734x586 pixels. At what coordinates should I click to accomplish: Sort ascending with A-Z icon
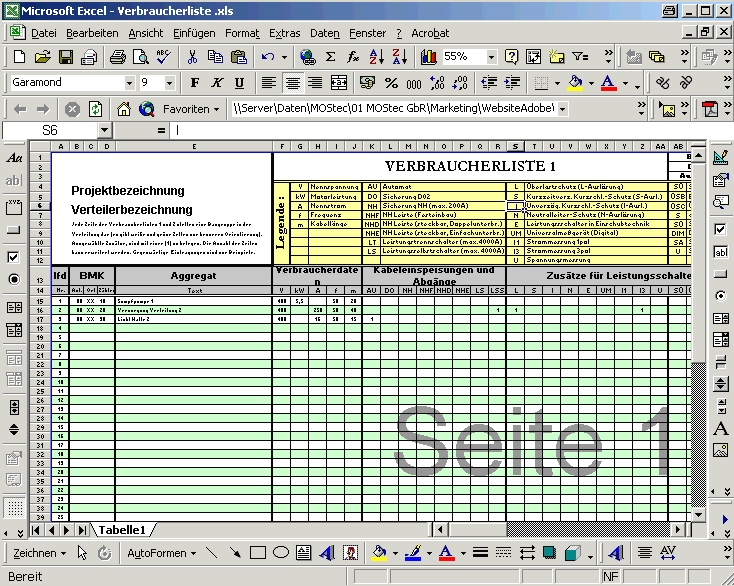pyautogui.click(x=377, y=57)
